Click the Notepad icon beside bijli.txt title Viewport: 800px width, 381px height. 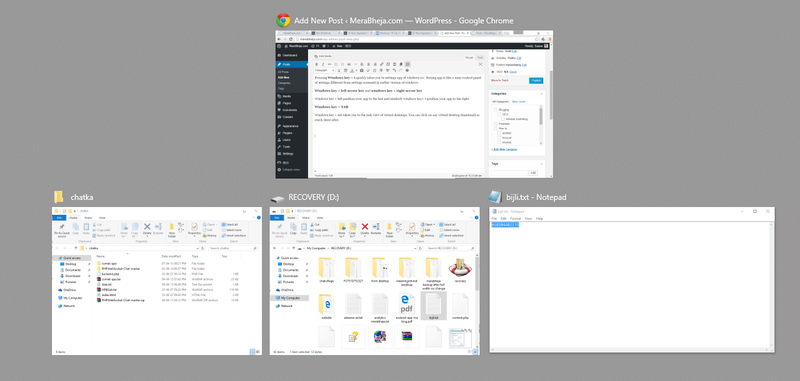coord(494,197)
